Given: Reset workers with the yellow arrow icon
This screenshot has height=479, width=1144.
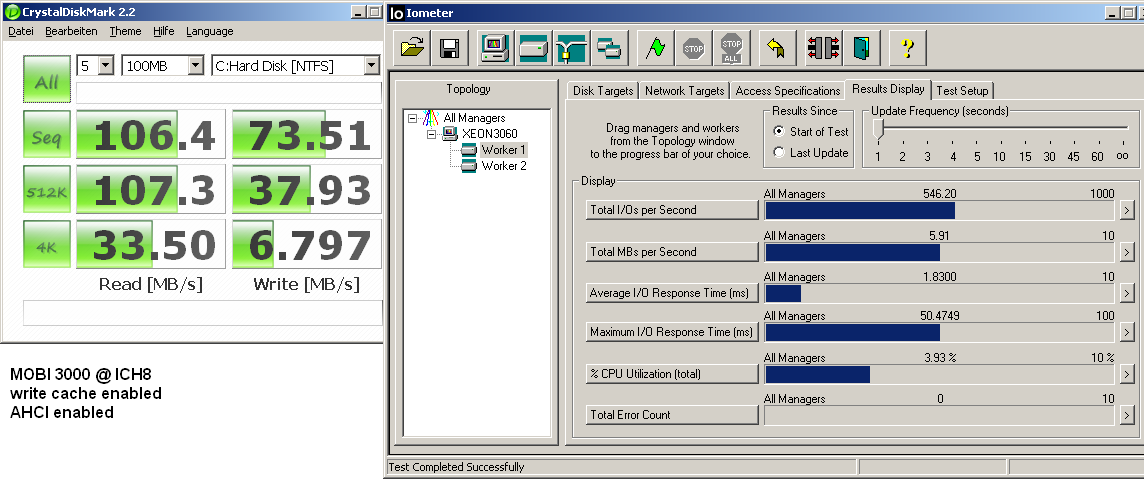Looking at the screenshot, I should (x=777, y=49).
